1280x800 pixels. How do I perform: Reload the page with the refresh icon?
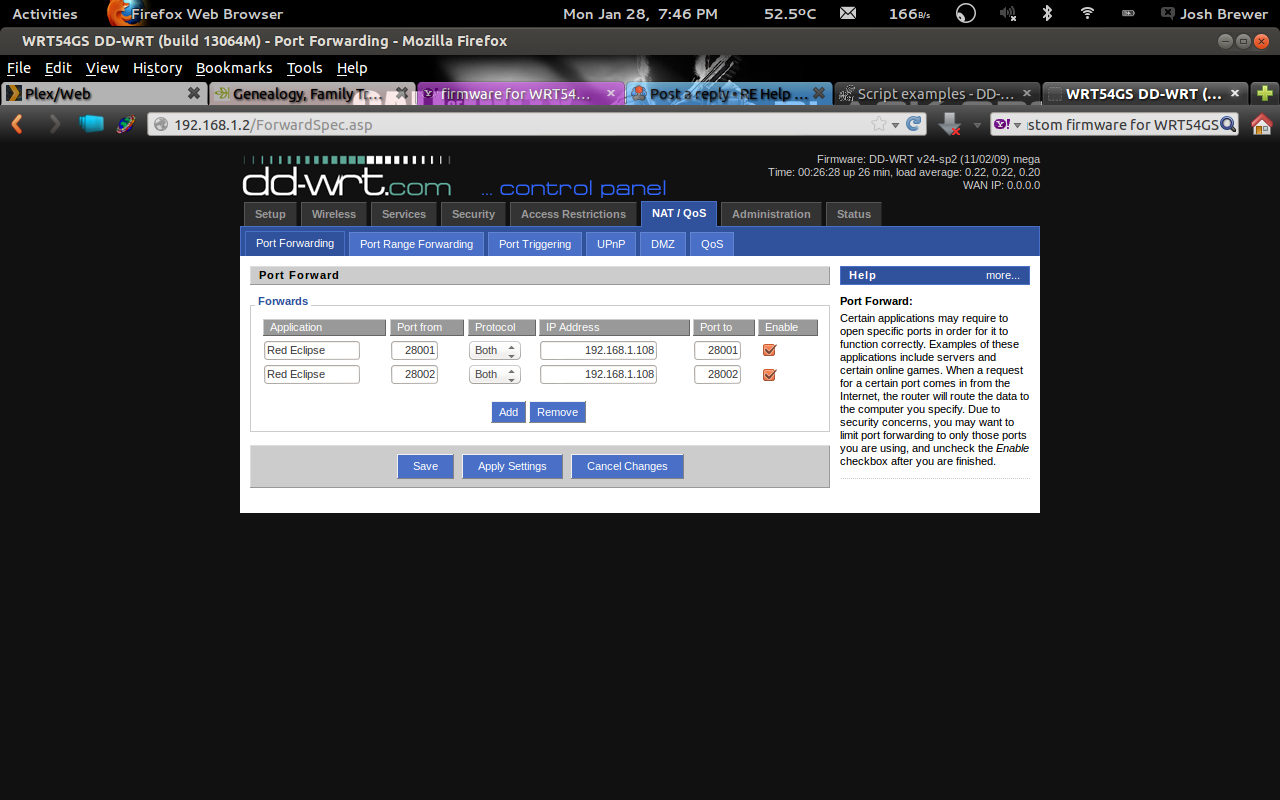point(914,124)
